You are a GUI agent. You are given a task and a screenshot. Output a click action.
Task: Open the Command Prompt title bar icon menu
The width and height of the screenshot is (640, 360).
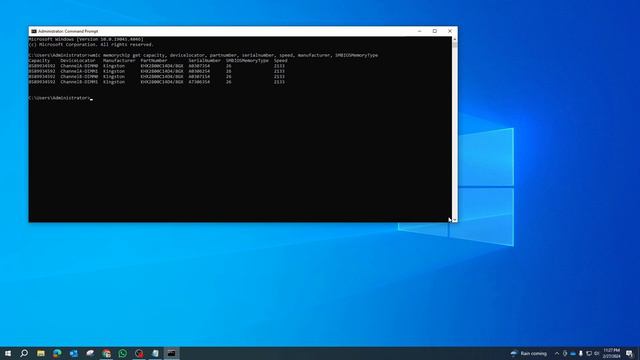tap(34, 31)
